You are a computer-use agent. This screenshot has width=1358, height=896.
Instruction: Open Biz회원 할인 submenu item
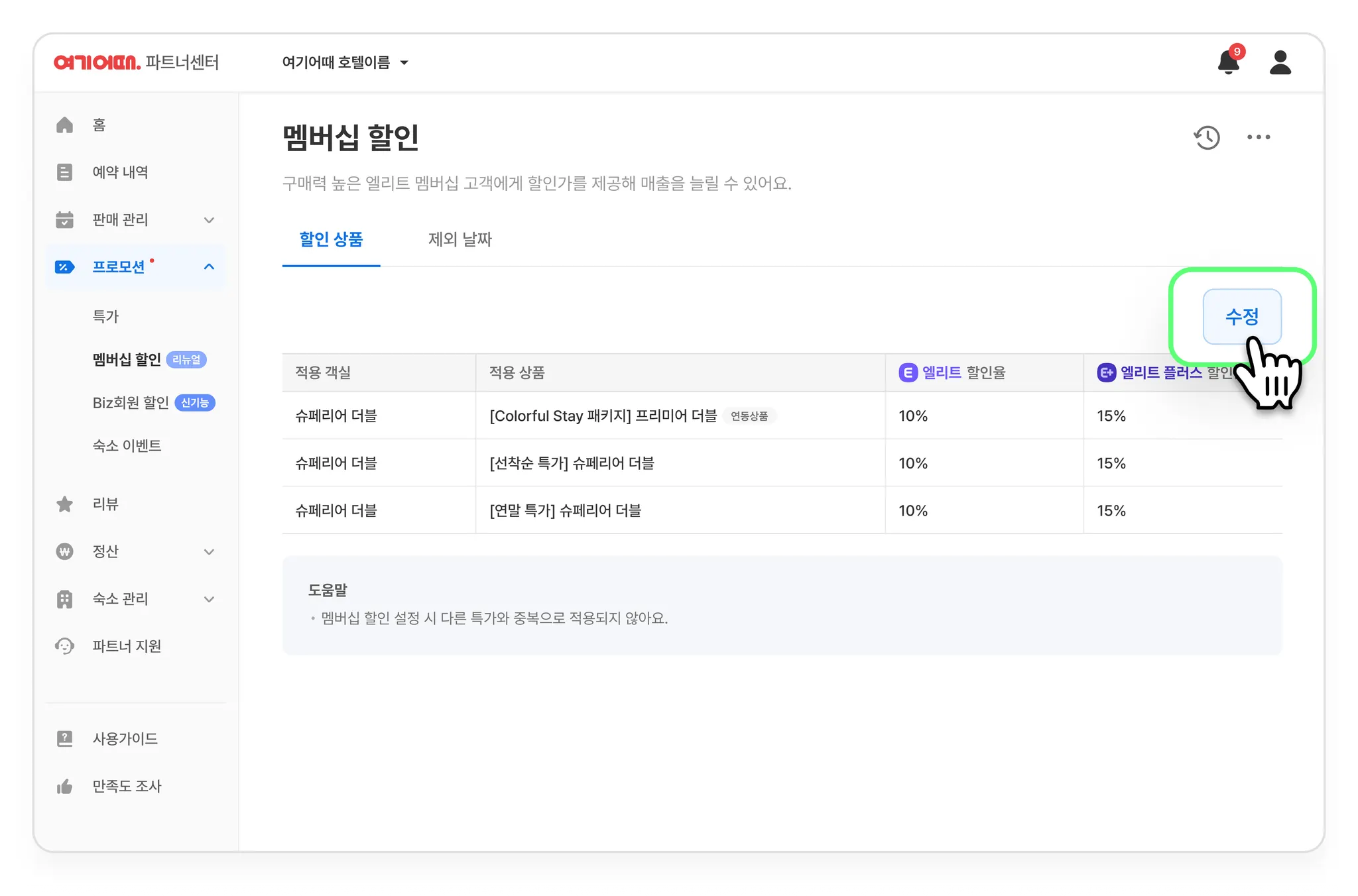131,403
